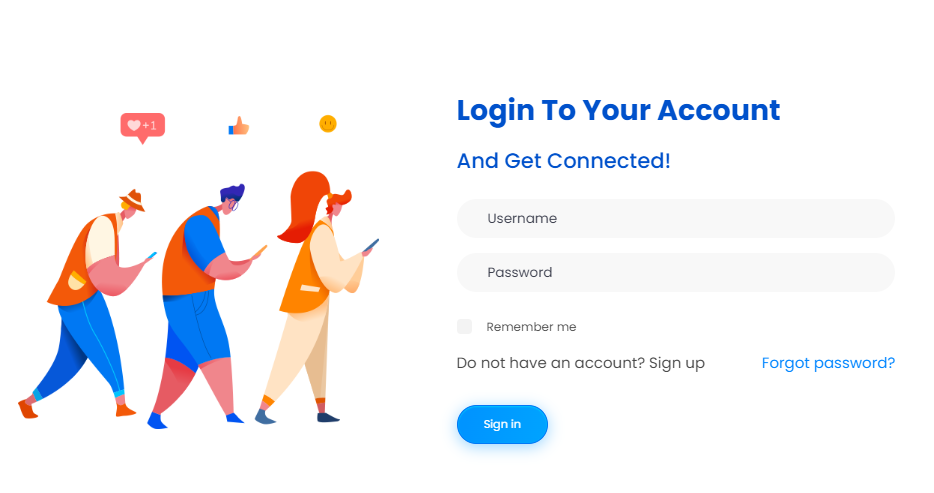Viewport: 934px width, 493px height.
Task: Click the thumbs-up like icon
Action: click(238, 126)
